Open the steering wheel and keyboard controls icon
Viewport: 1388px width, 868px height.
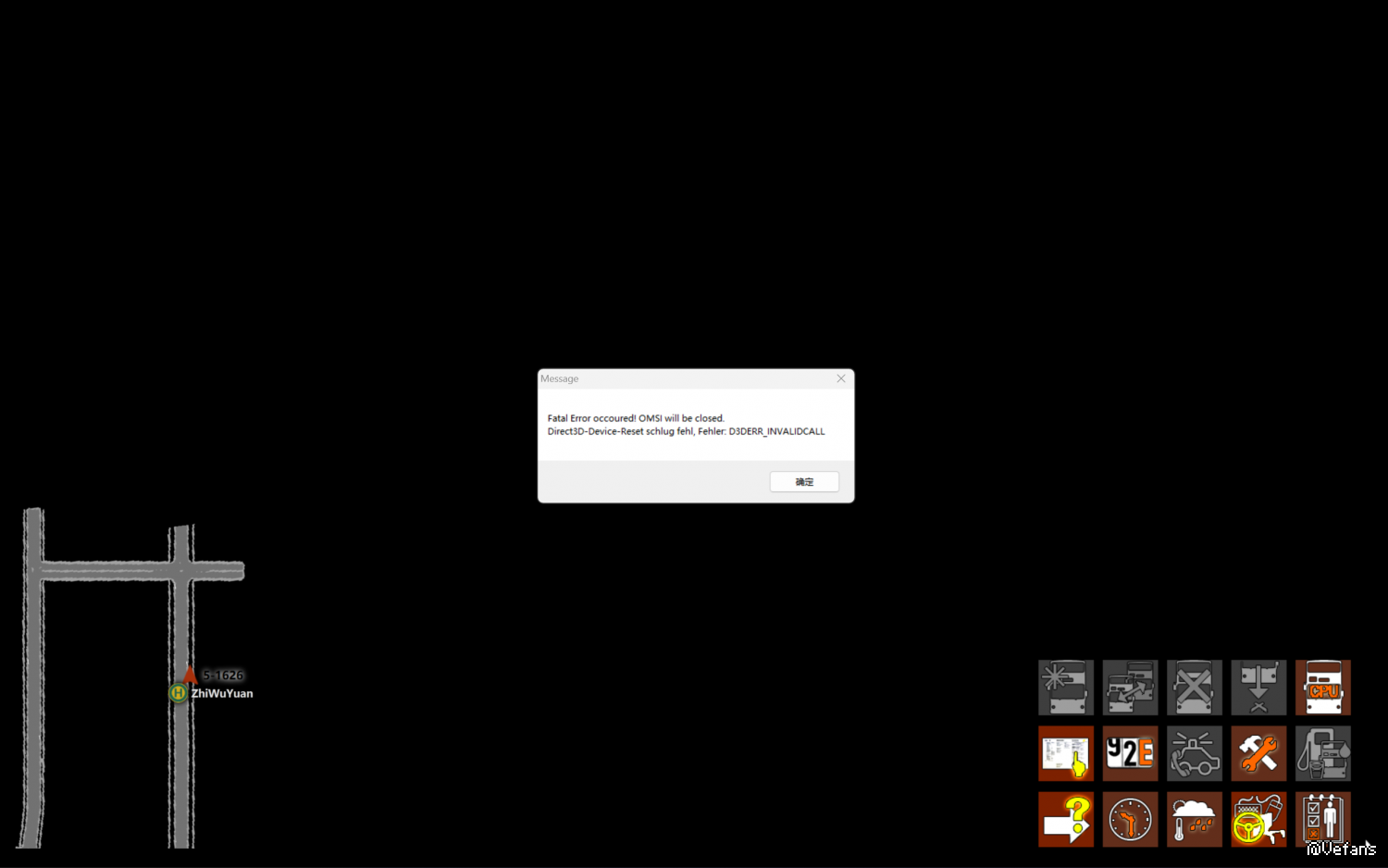(1258, 819)
